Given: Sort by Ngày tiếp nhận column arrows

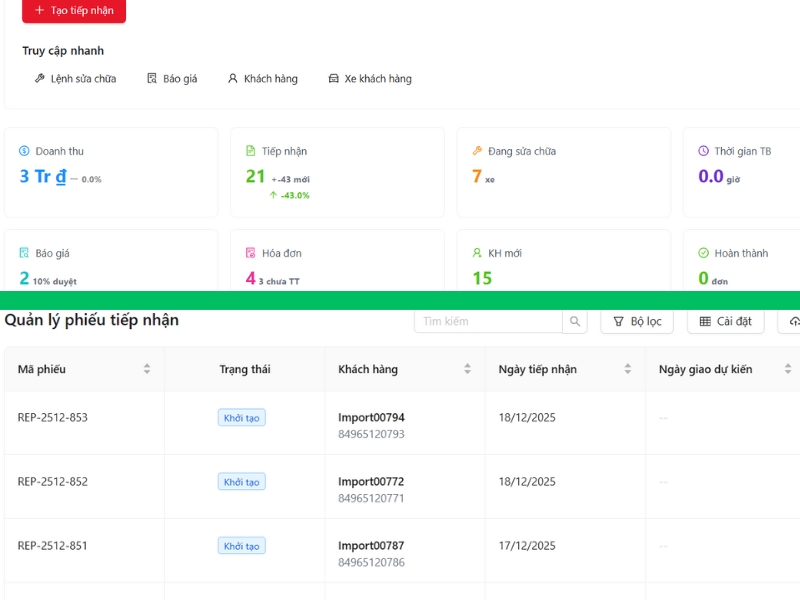Looking at the screenshot, I should [628, 369].
